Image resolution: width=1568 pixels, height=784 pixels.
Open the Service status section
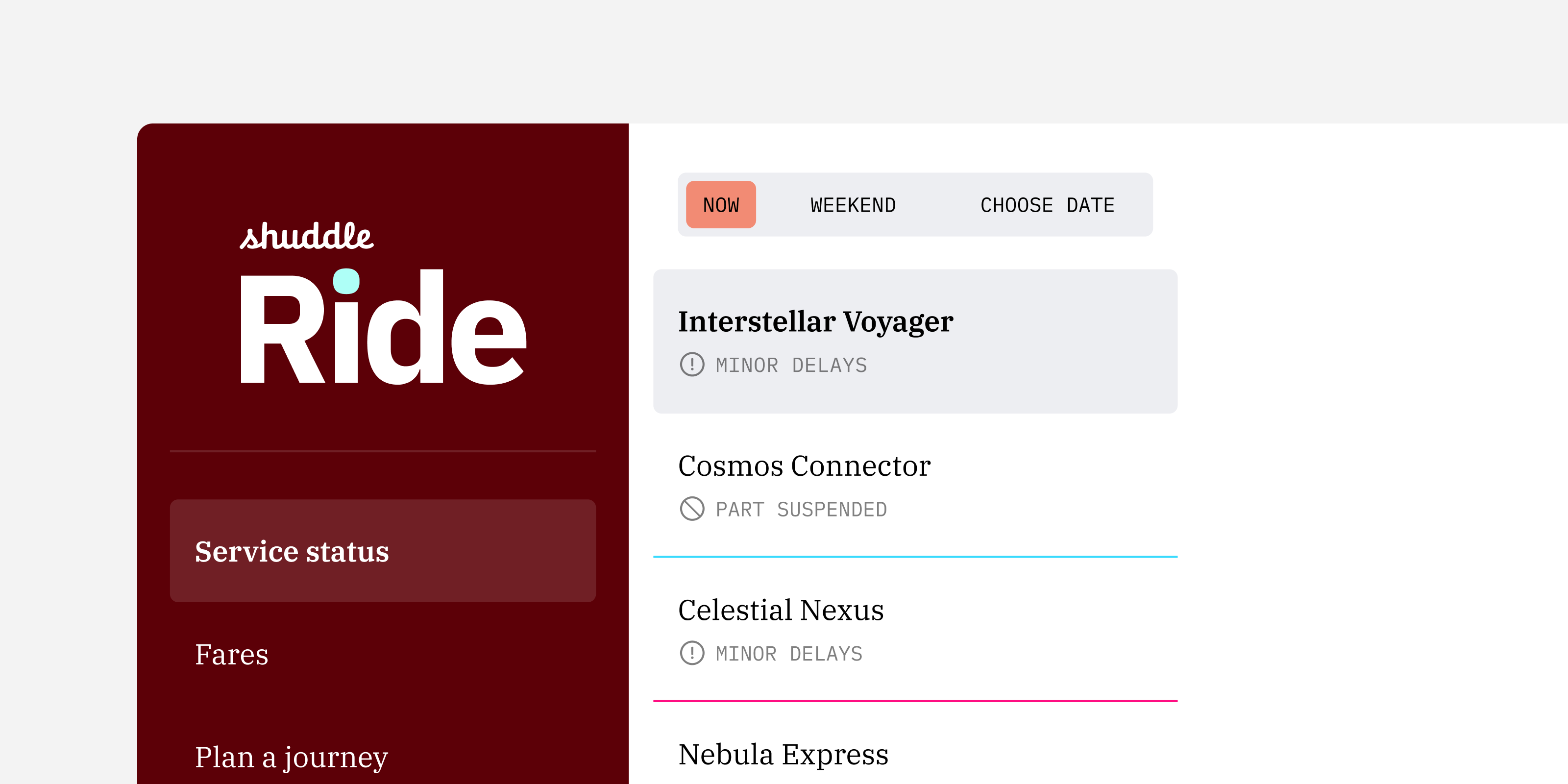[382, 551]
